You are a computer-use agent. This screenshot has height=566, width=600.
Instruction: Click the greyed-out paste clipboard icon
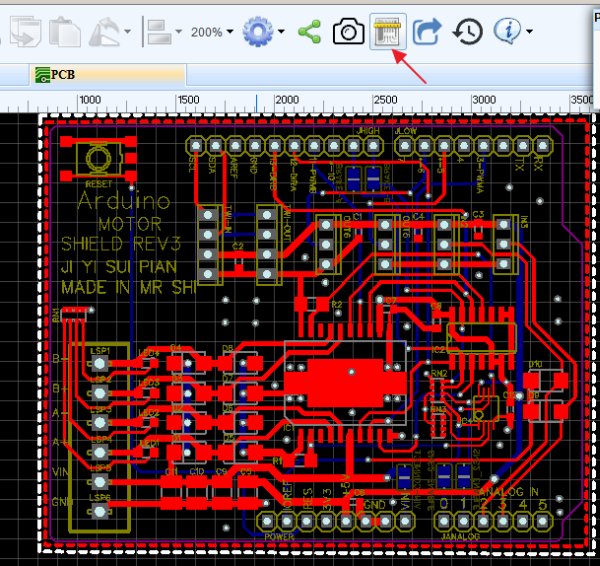pos(65,32)
